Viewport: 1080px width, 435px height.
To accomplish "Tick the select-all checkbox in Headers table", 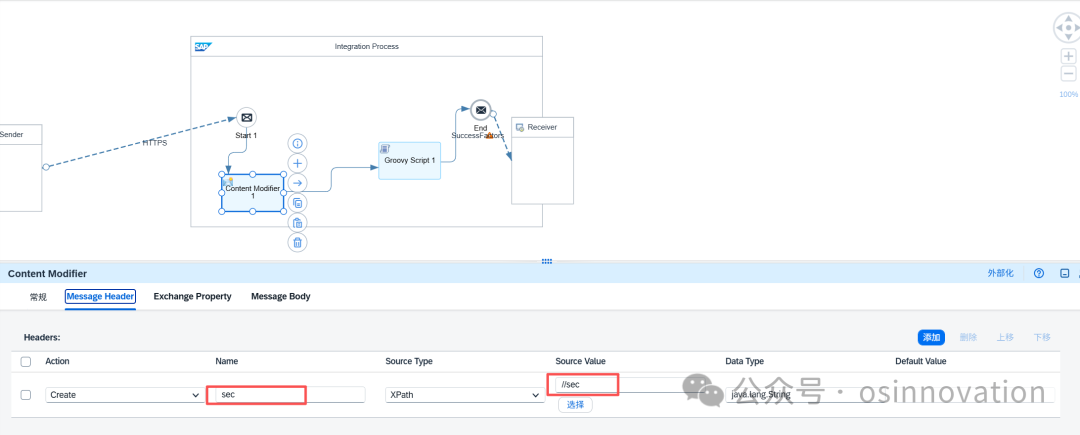I will tap(25, 361).
